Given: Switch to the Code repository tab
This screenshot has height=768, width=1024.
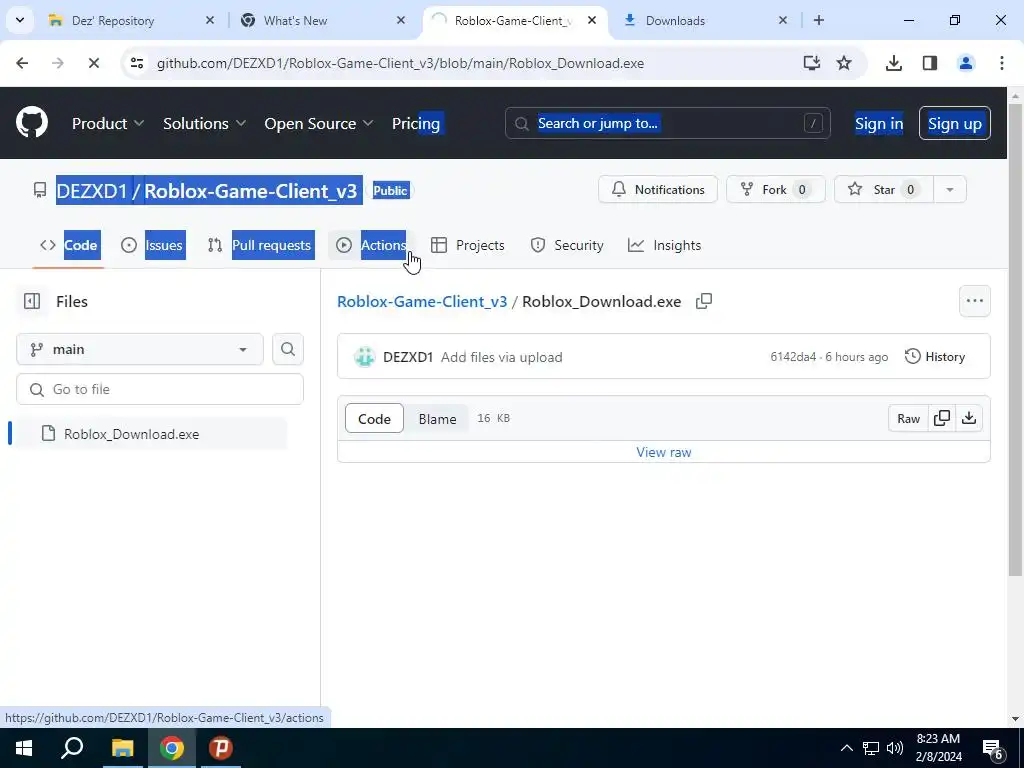Looking at the screenshot, I should pyautogui.click(x=69, y=245).
